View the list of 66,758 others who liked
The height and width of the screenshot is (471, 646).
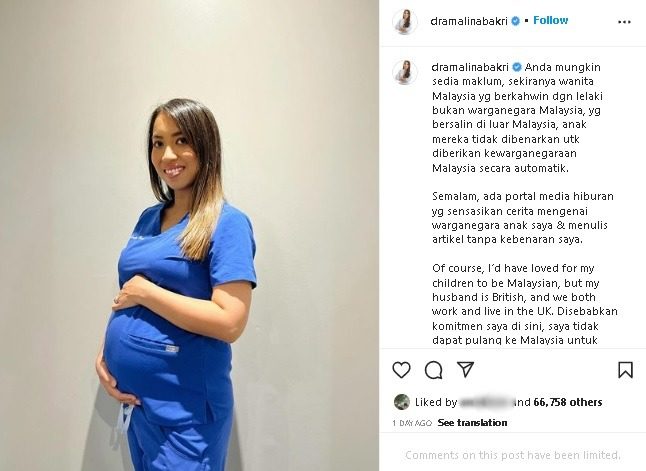click(568, 402)
